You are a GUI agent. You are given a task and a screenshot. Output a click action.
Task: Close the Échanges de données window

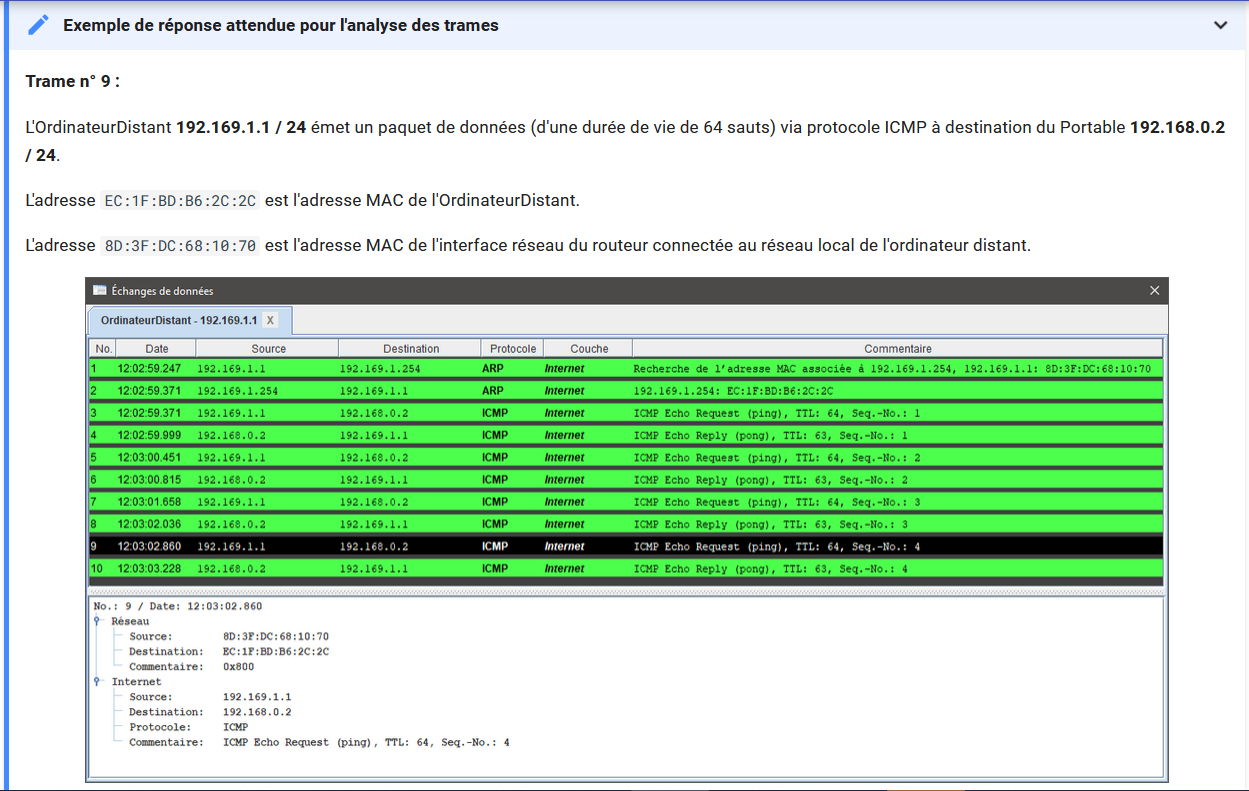tap(1154, 291)
